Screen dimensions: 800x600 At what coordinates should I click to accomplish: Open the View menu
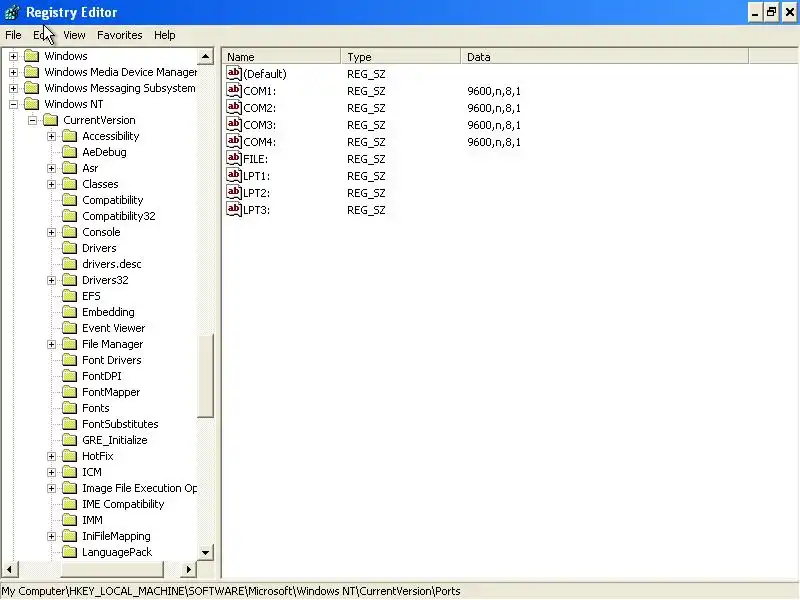click(74, 35)
